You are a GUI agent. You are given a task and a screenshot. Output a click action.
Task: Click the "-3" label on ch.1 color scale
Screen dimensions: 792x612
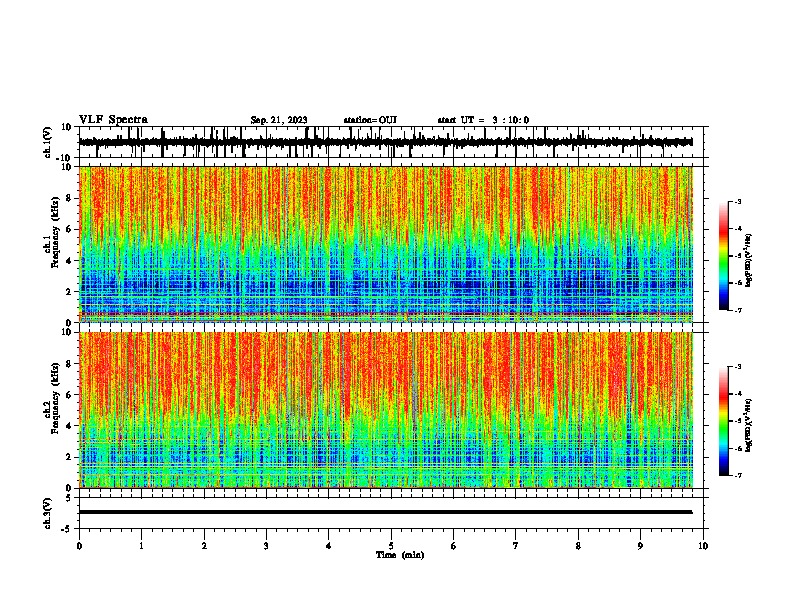[738, 201]
